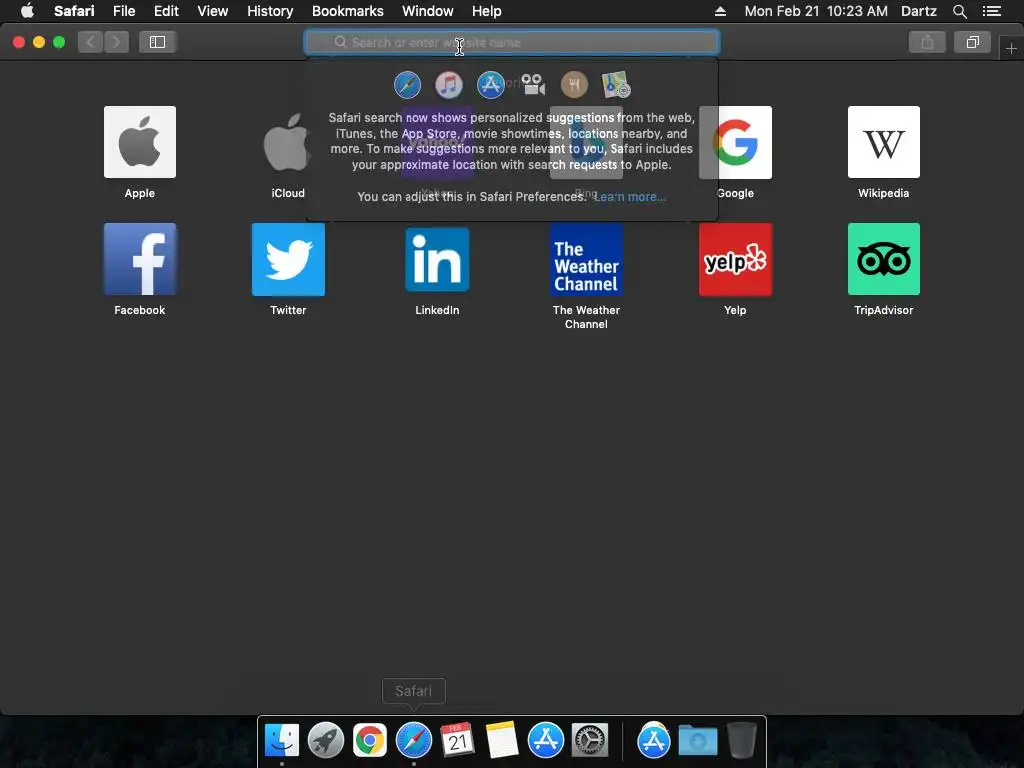The image size is (1024, 768).
Task: Open the Apple favorite tile
Action: point(140,142)
